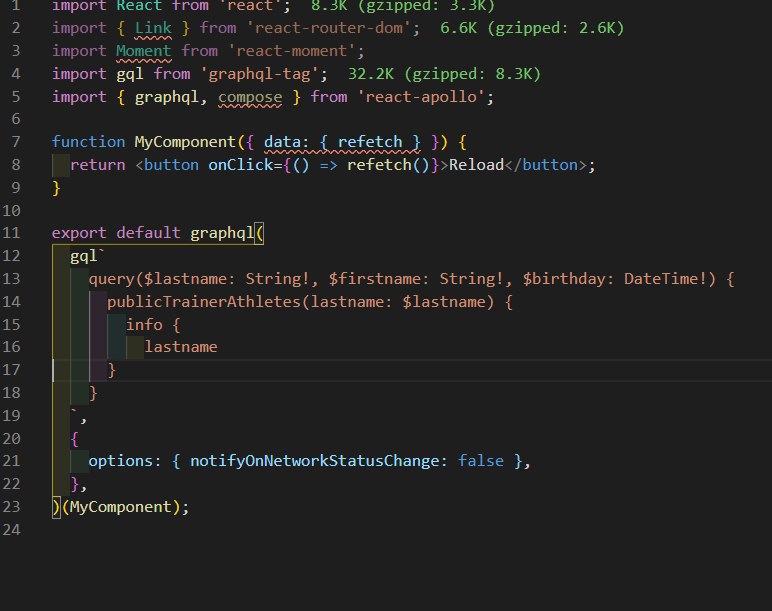Click the 'onClick' attribute on line 8
Viewport: 772px width, 611px height.
coord(241,165)
